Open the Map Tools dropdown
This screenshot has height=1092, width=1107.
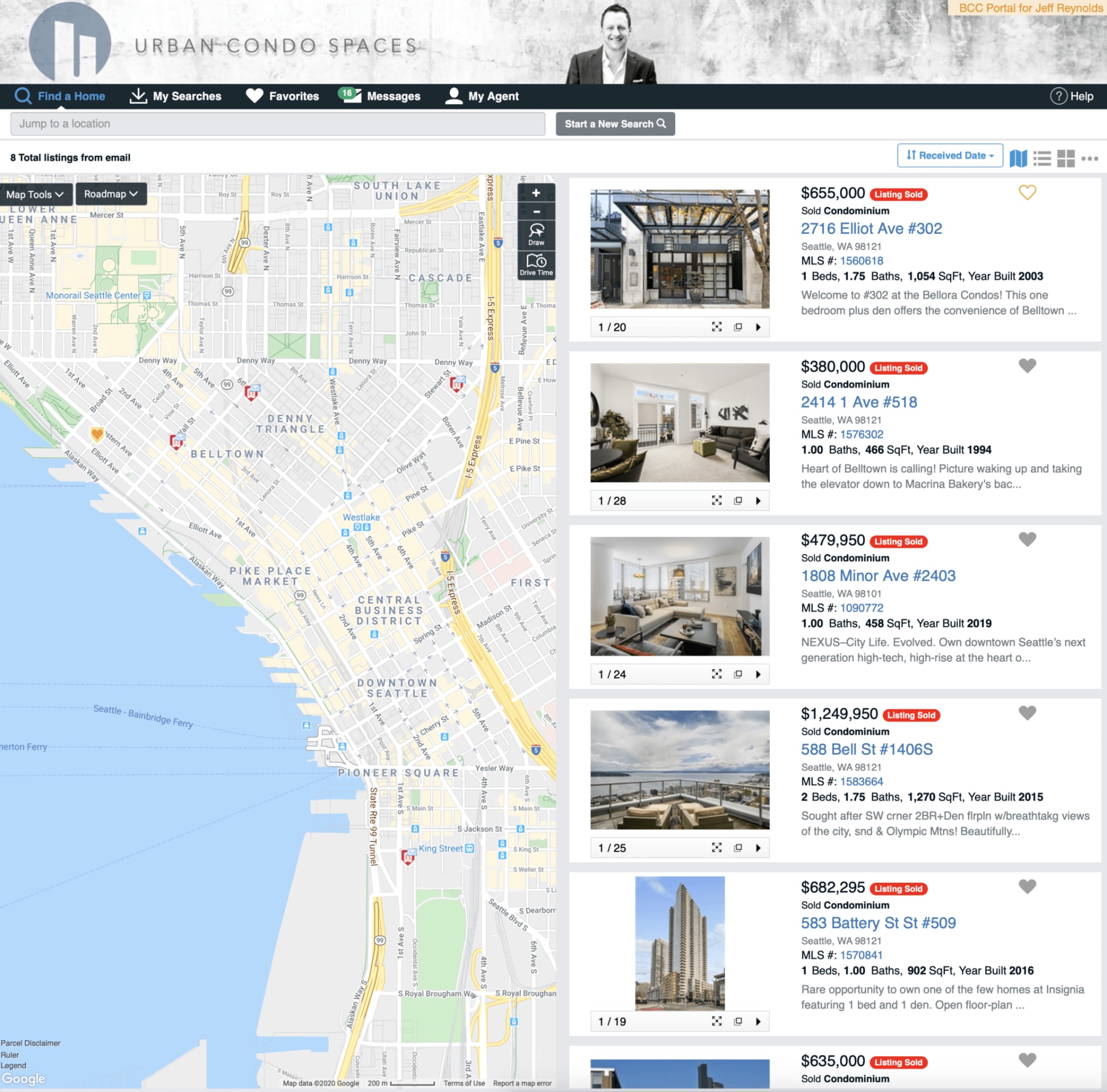click(35, 194)
